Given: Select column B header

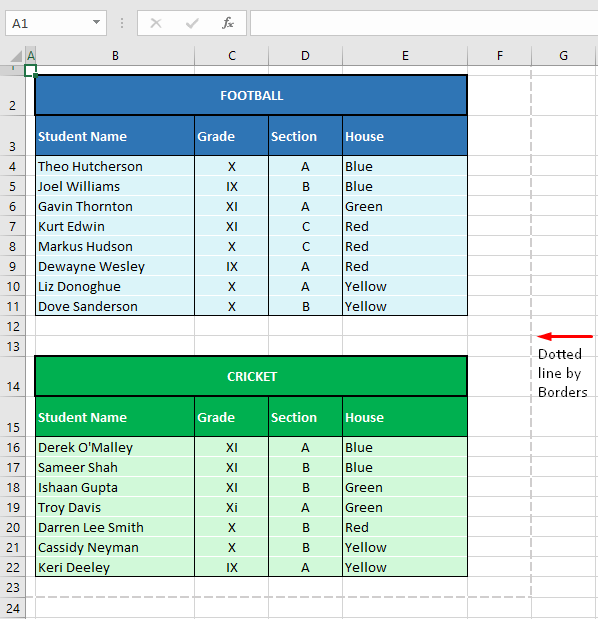Looking at the screenshot, I should [x=115, y=56].
